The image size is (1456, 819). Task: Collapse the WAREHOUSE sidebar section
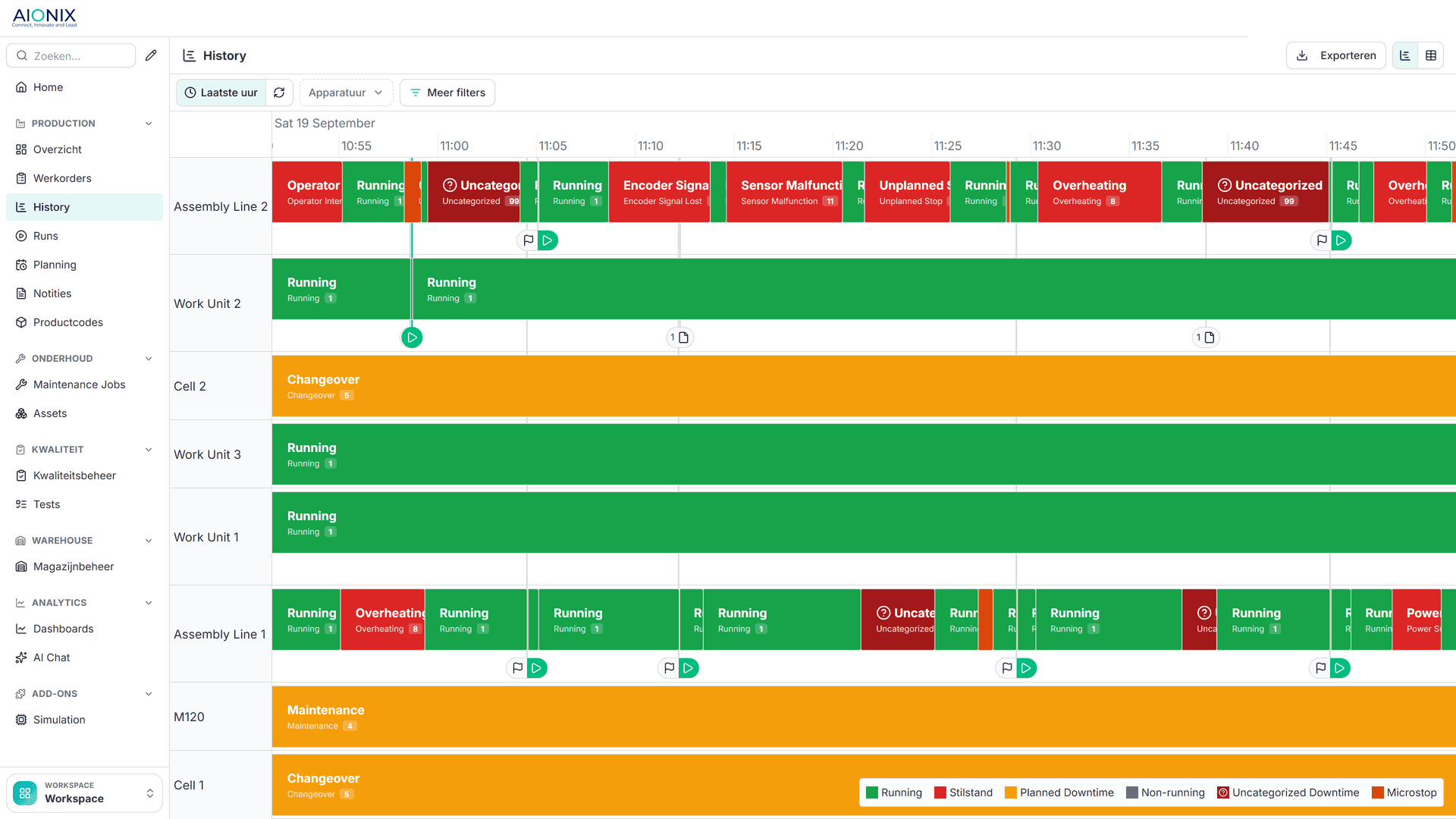[x=149, y=541]
